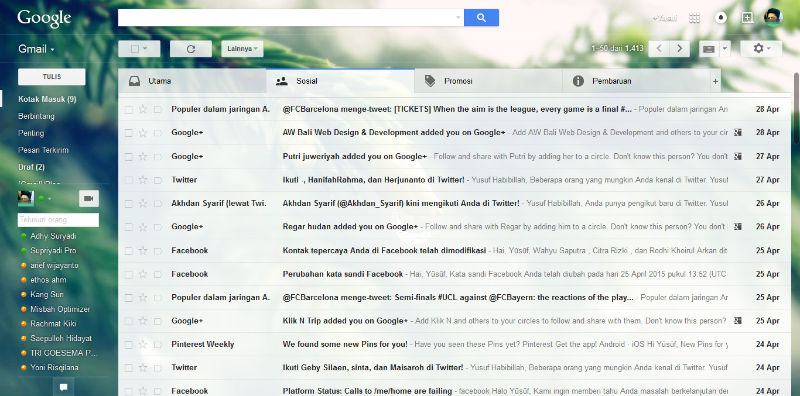Select the Klik N Trip email checkbox

point(129,321)
